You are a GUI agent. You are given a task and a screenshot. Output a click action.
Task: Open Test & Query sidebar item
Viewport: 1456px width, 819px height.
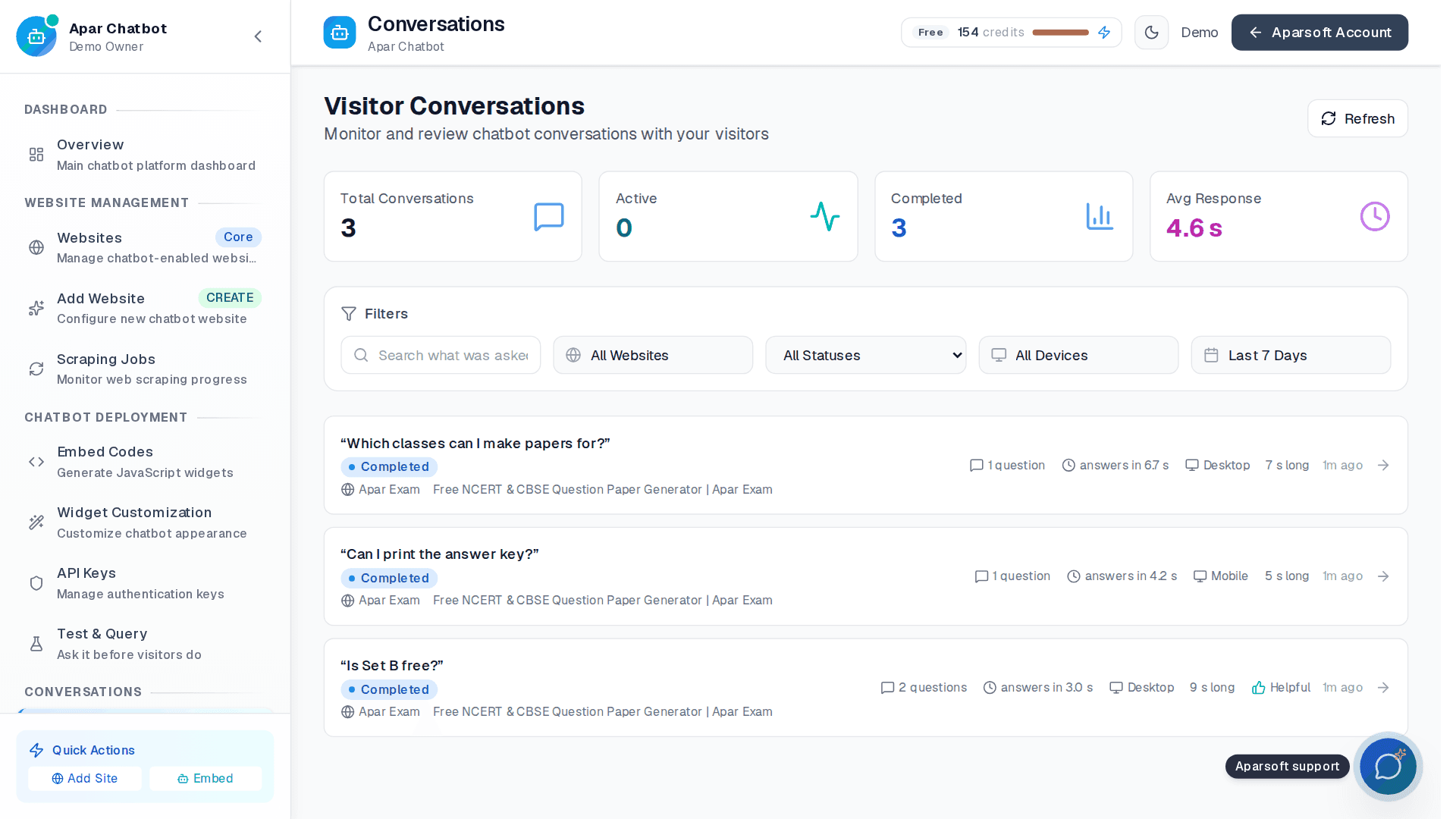point(145,644)
